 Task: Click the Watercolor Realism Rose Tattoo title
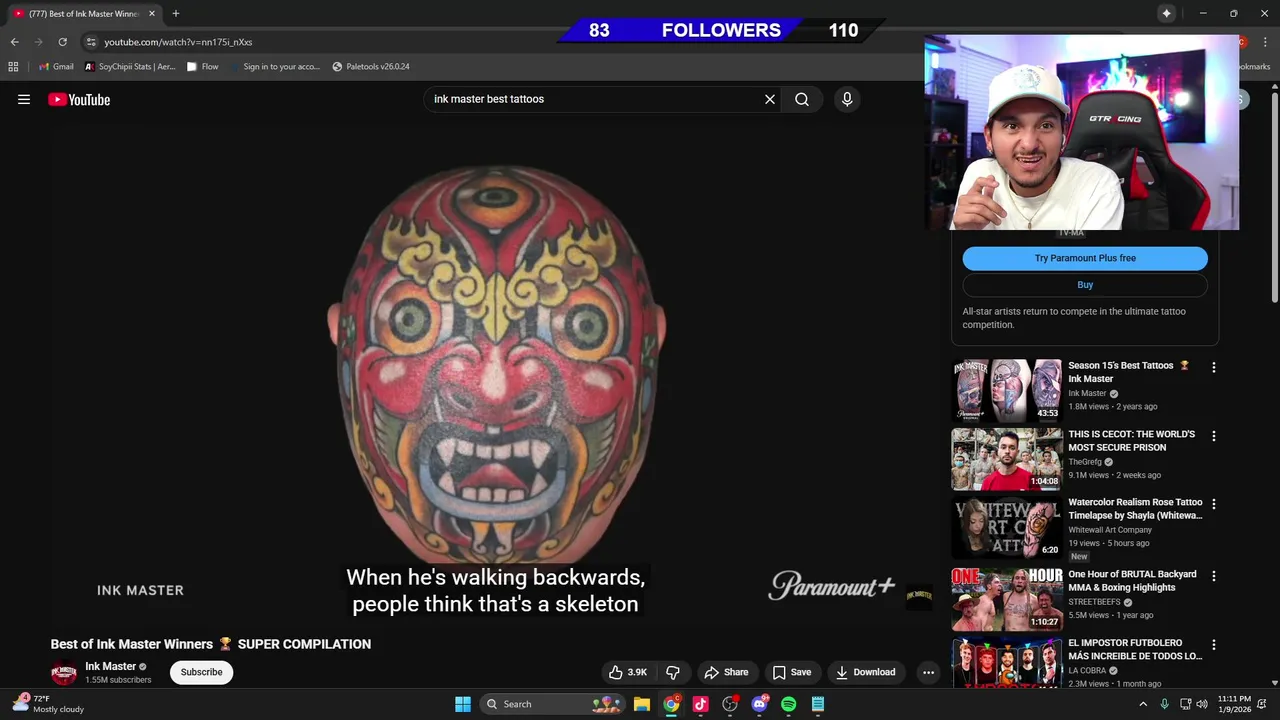tap(1135, 509)
